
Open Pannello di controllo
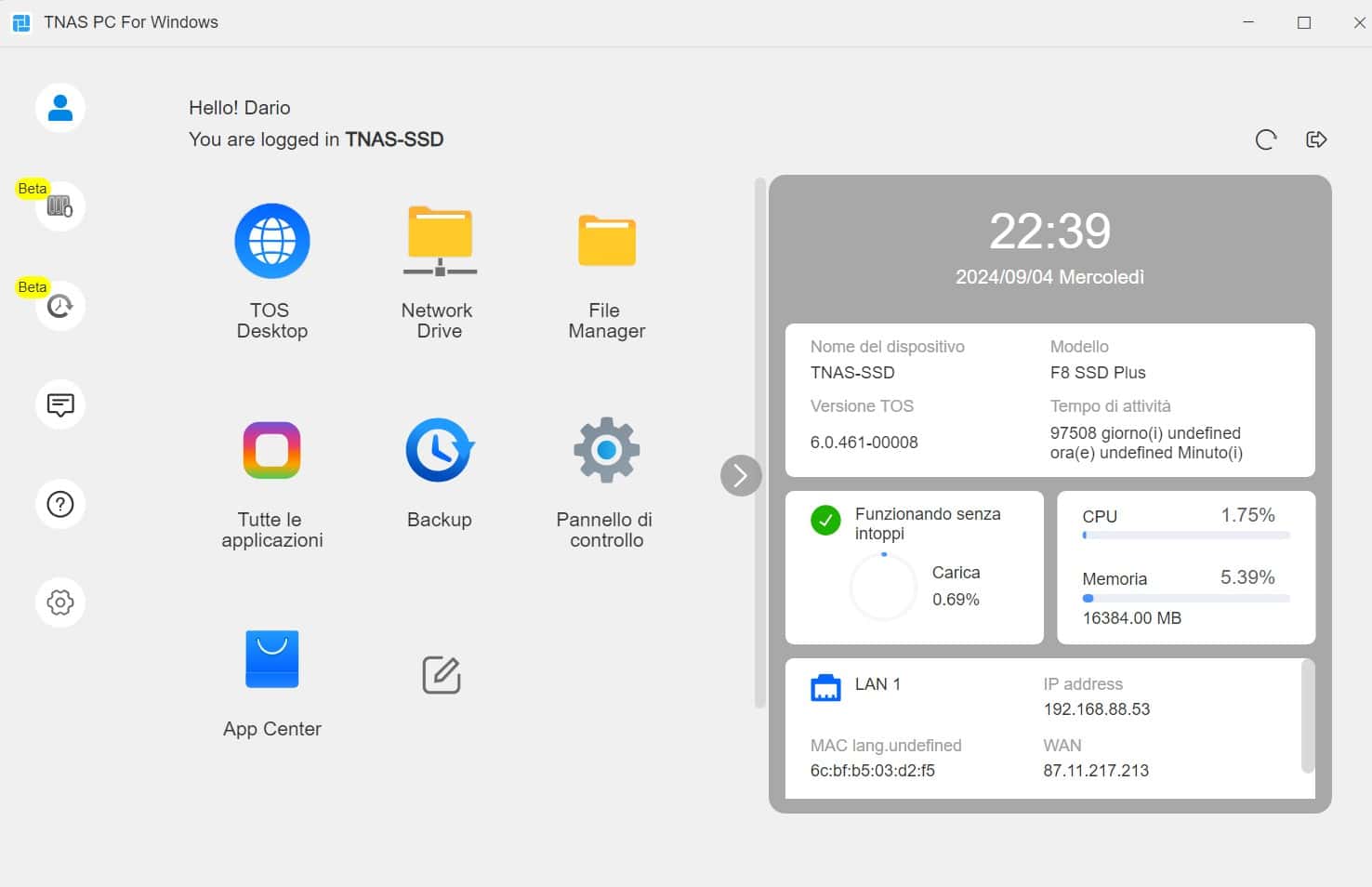(607, 450)
